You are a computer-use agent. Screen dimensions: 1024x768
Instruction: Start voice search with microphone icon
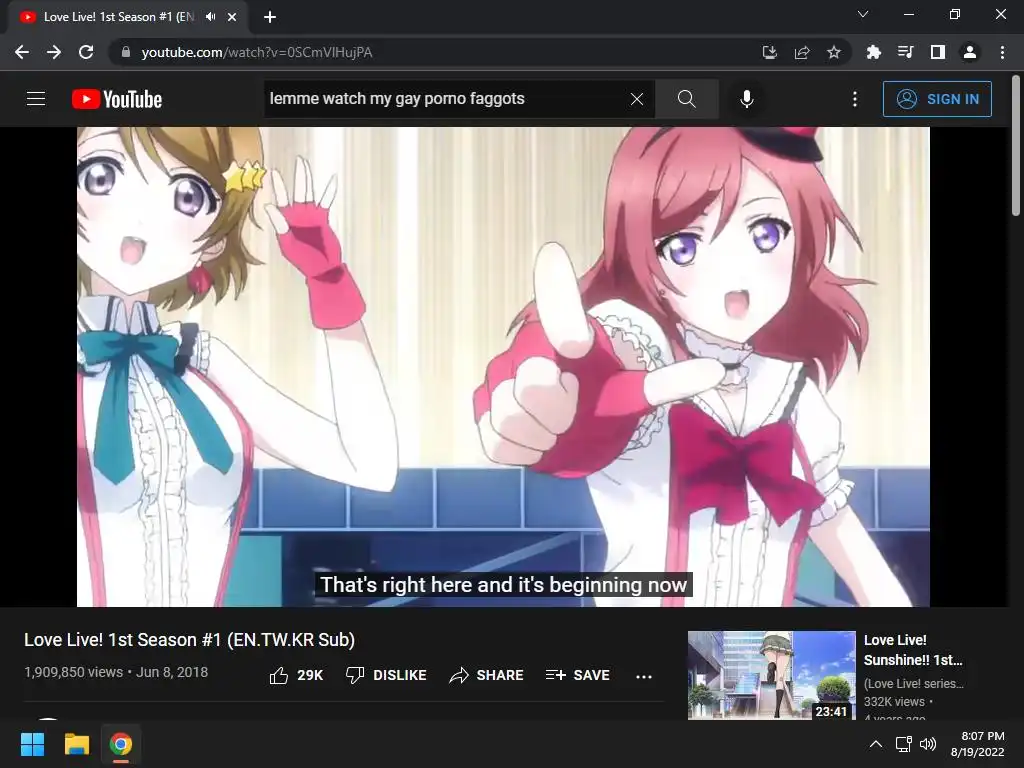click(x=747, y=99)
